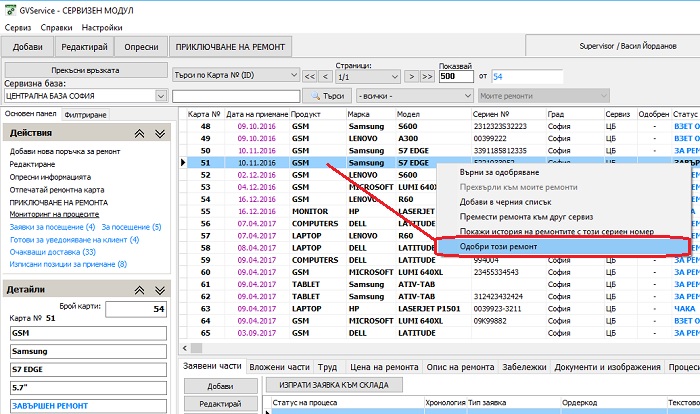This screenshot has width=700, height=414.
Task: Switch to Заявени части tab
Action: pyautogui.click(x=212, y=366)
